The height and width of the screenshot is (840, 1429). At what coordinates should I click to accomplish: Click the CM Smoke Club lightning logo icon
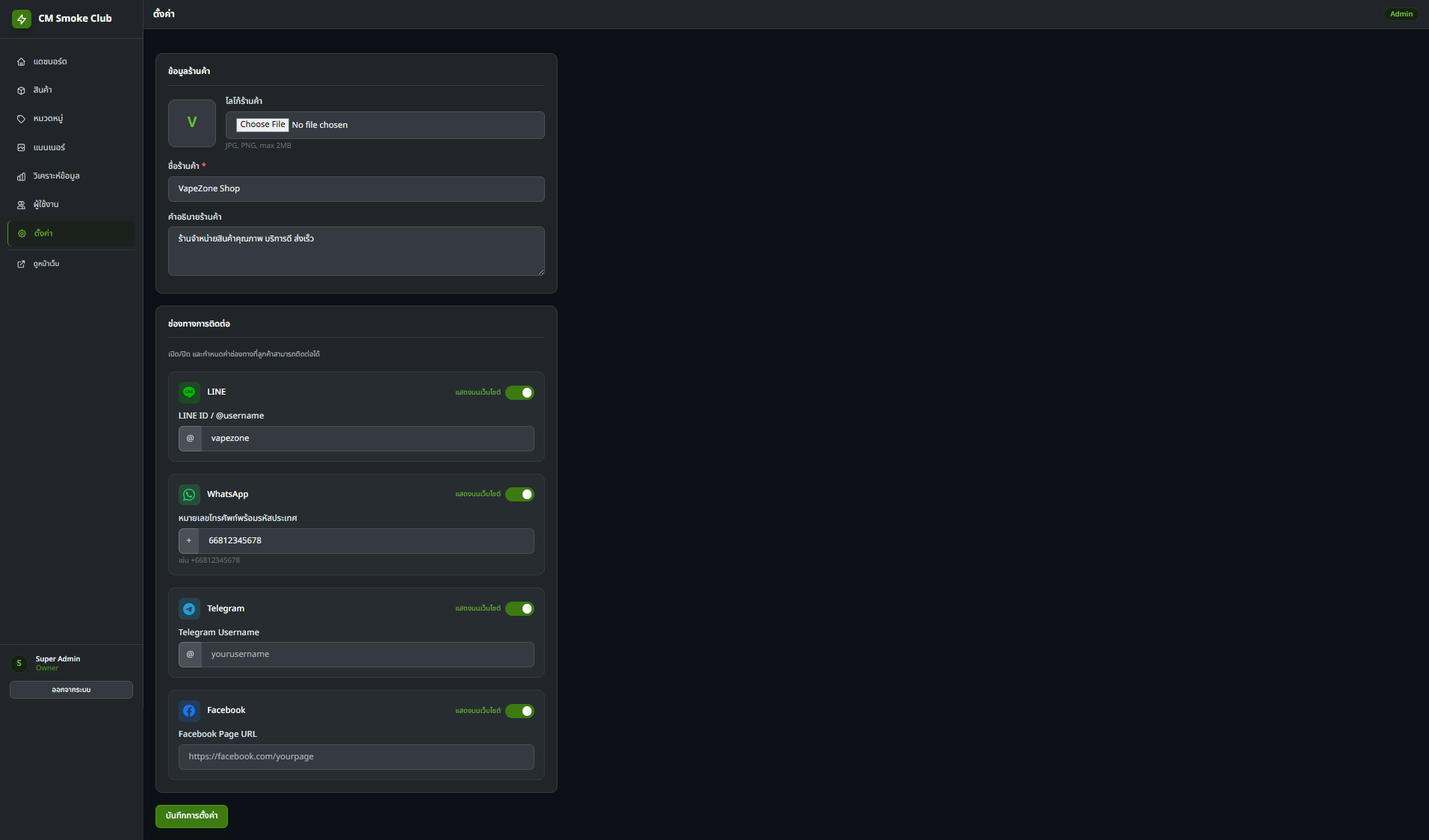coord(22,19)
